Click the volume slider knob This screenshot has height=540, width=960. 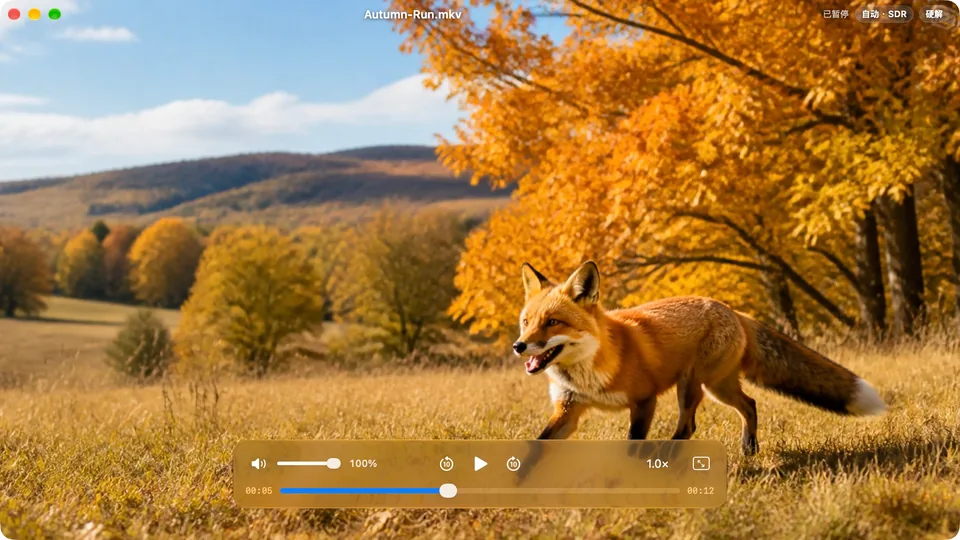(333, 463)
